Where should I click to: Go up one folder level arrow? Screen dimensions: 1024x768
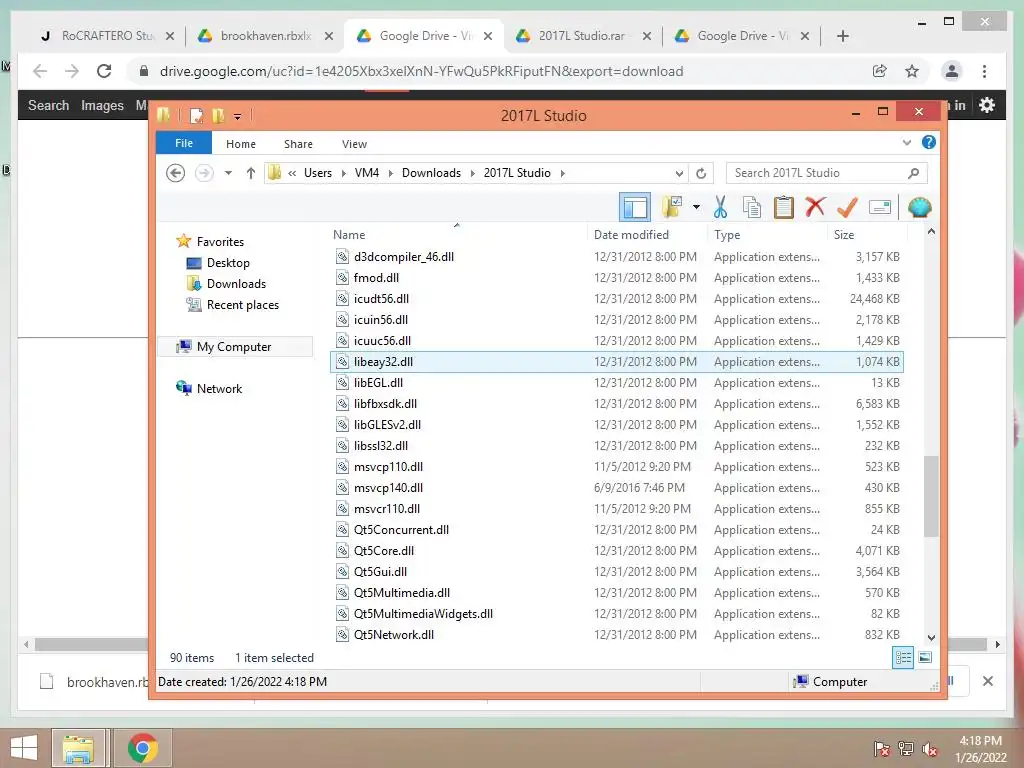pos(251,173)
